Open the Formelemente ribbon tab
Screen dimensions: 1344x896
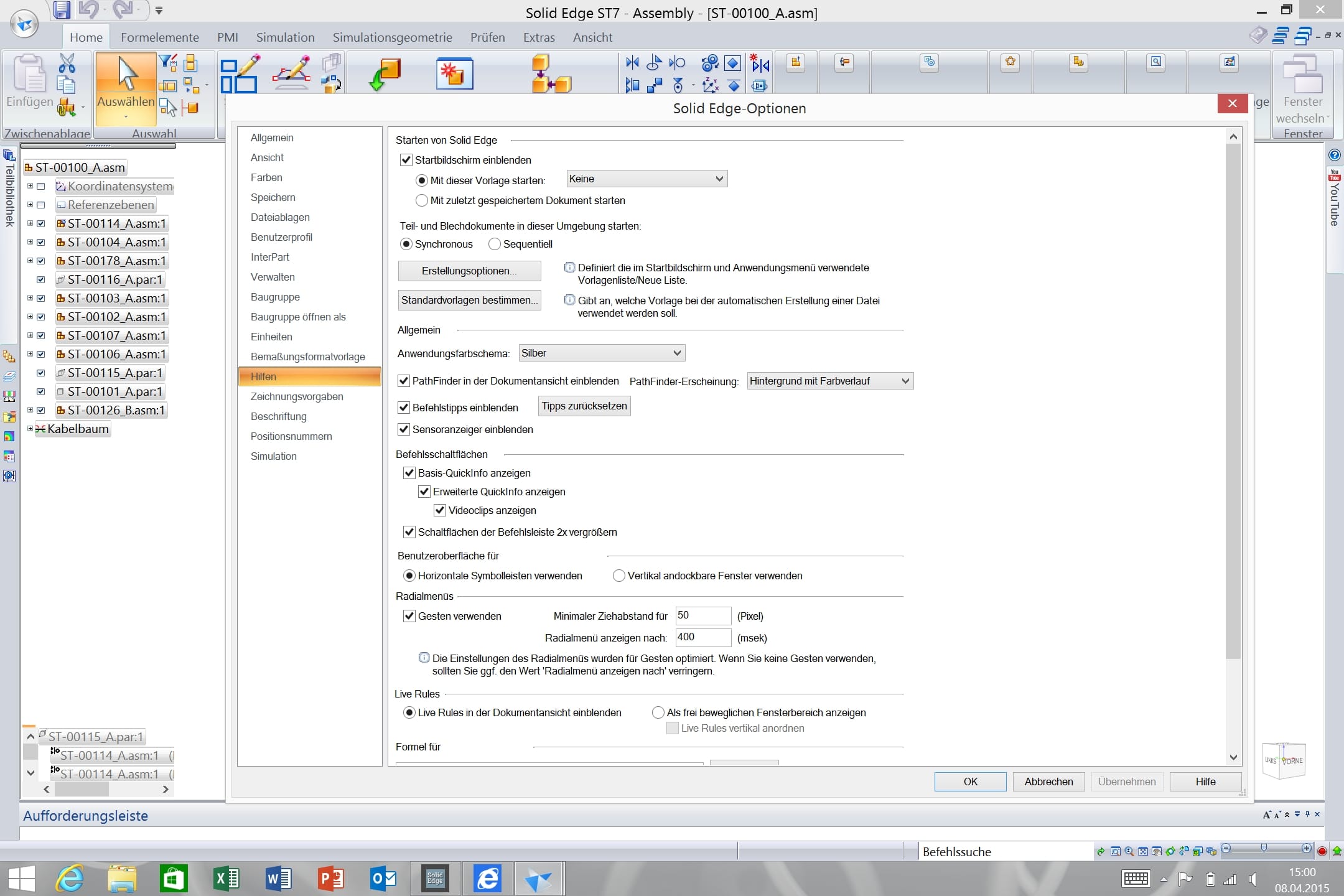(160, 37)
